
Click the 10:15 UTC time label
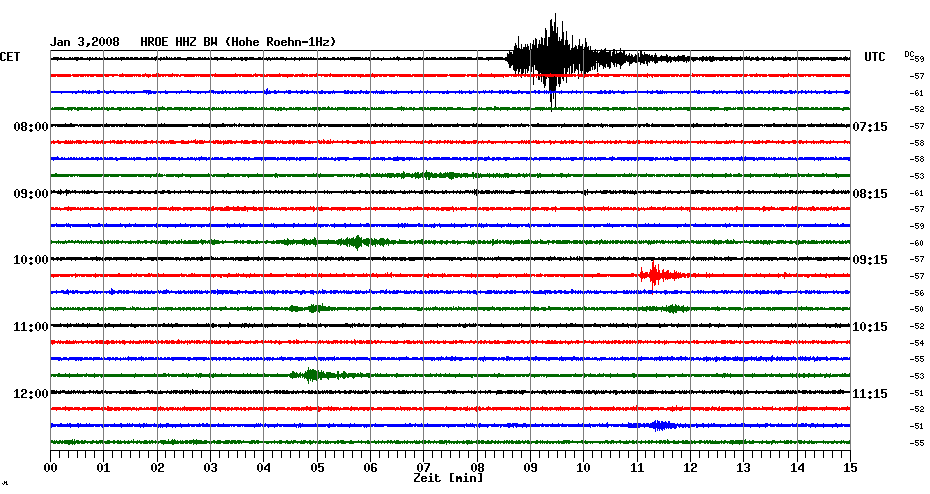click(870, 327)
